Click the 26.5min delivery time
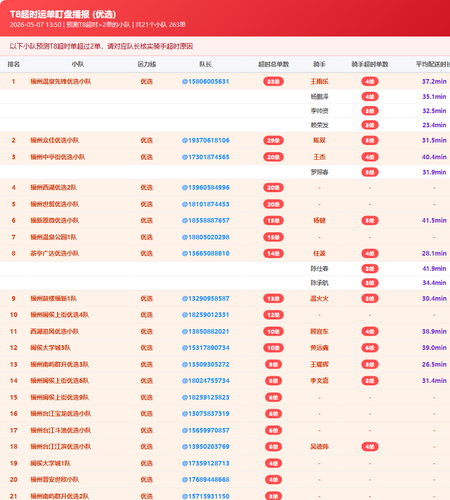 click(434, 364)
